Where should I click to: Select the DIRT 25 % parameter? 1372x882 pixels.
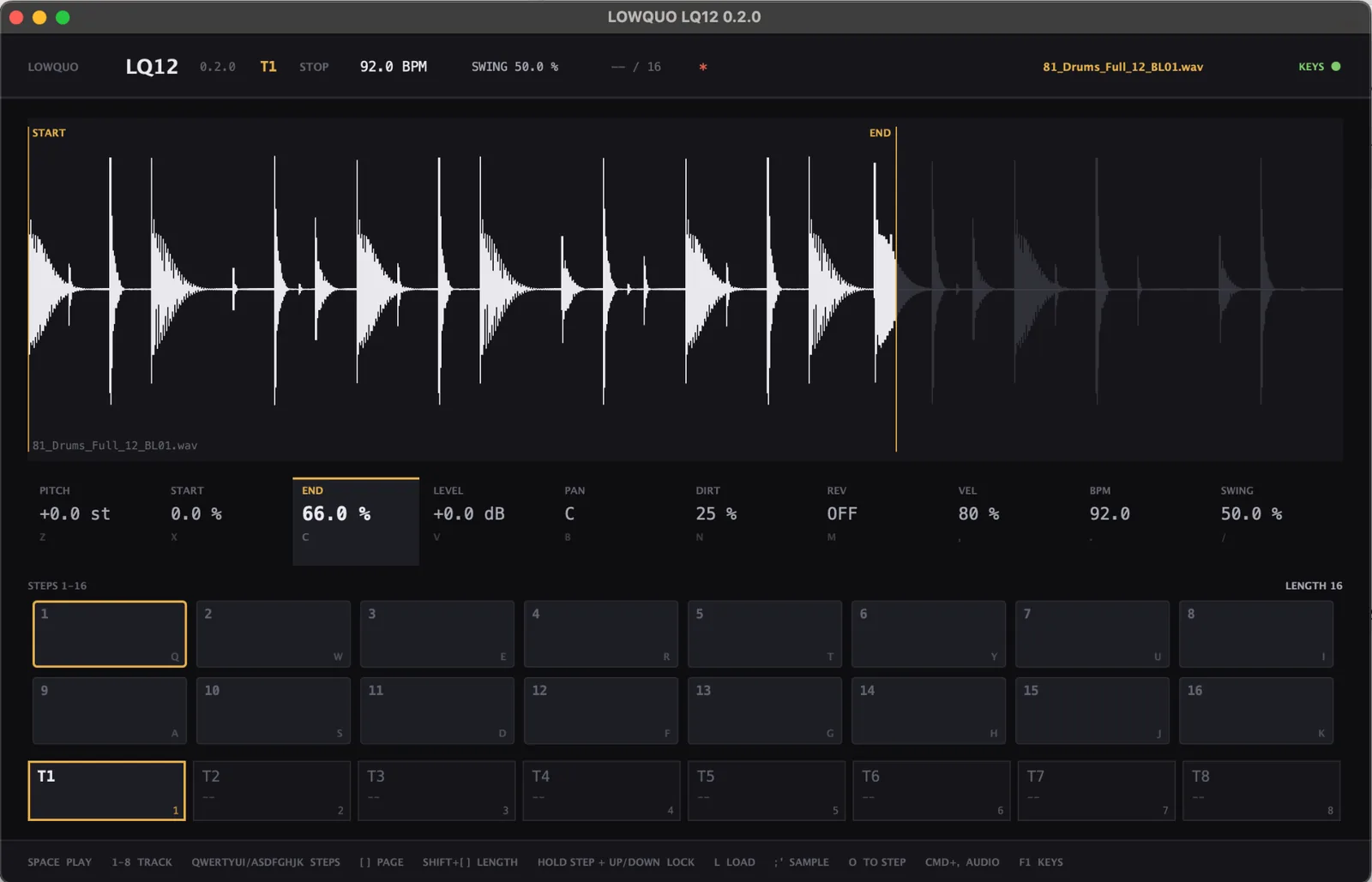[749, 521]
